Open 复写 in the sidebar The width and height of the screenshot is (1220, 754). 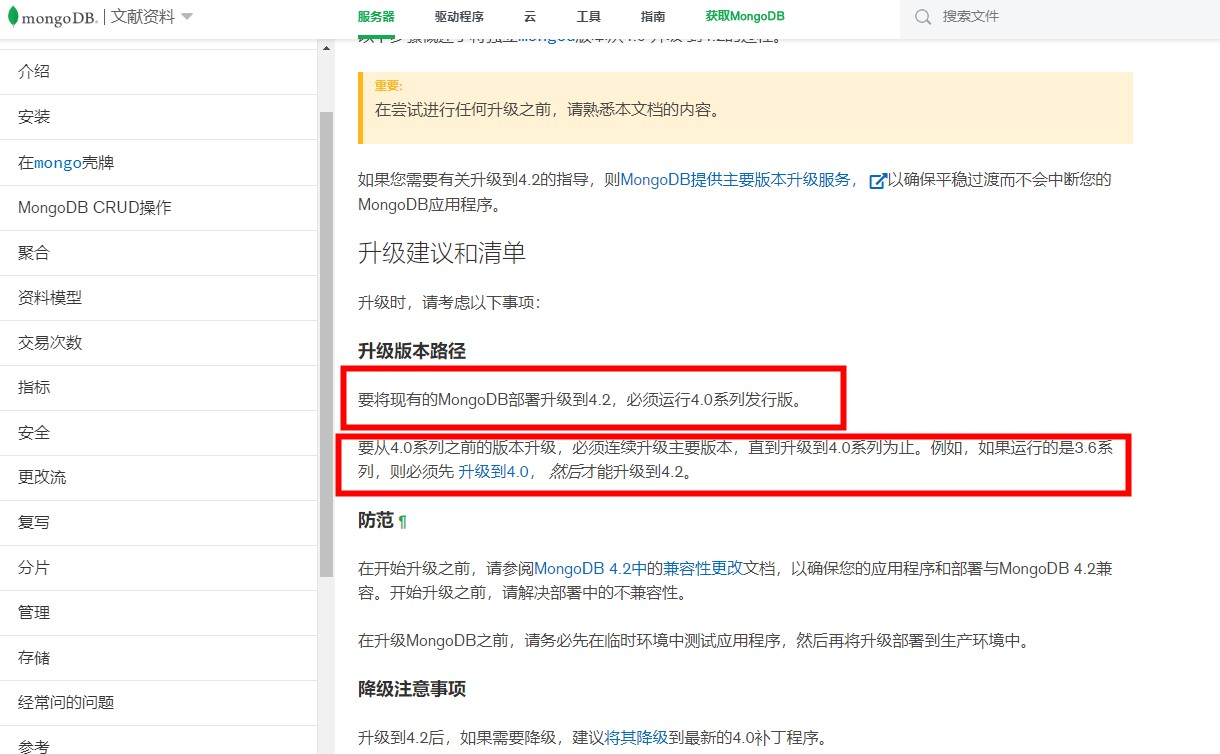coord(158,522)
